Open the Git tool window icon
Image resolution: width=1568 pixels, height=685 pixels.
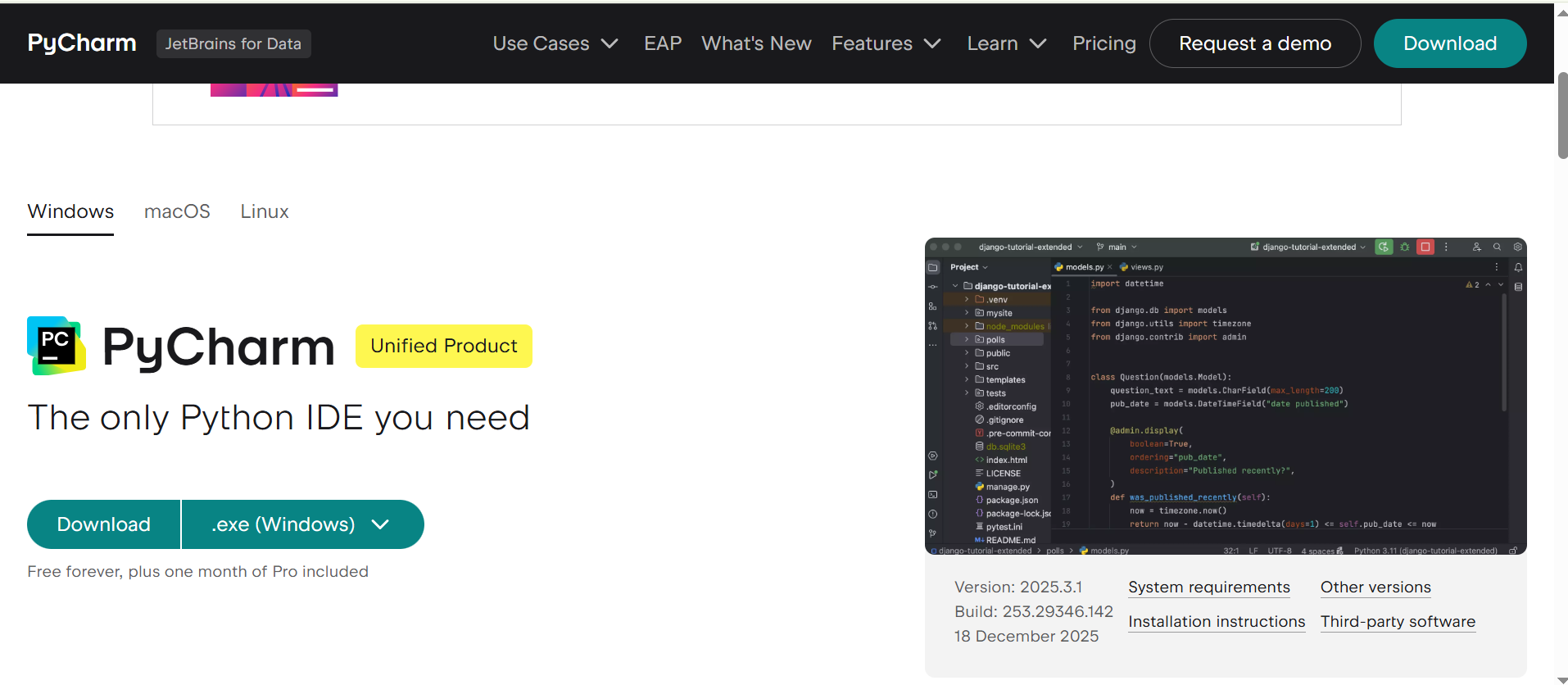(933, 533)
